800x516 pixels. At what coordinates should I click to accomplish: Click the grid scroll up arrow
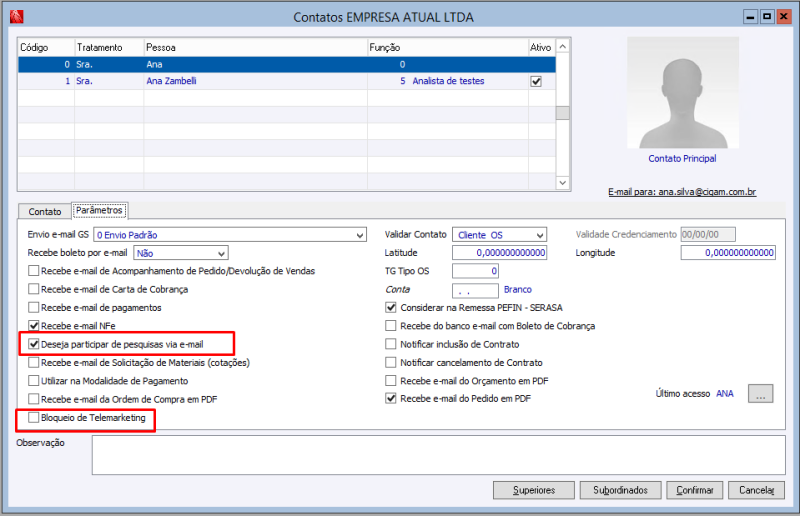[563, 46]
